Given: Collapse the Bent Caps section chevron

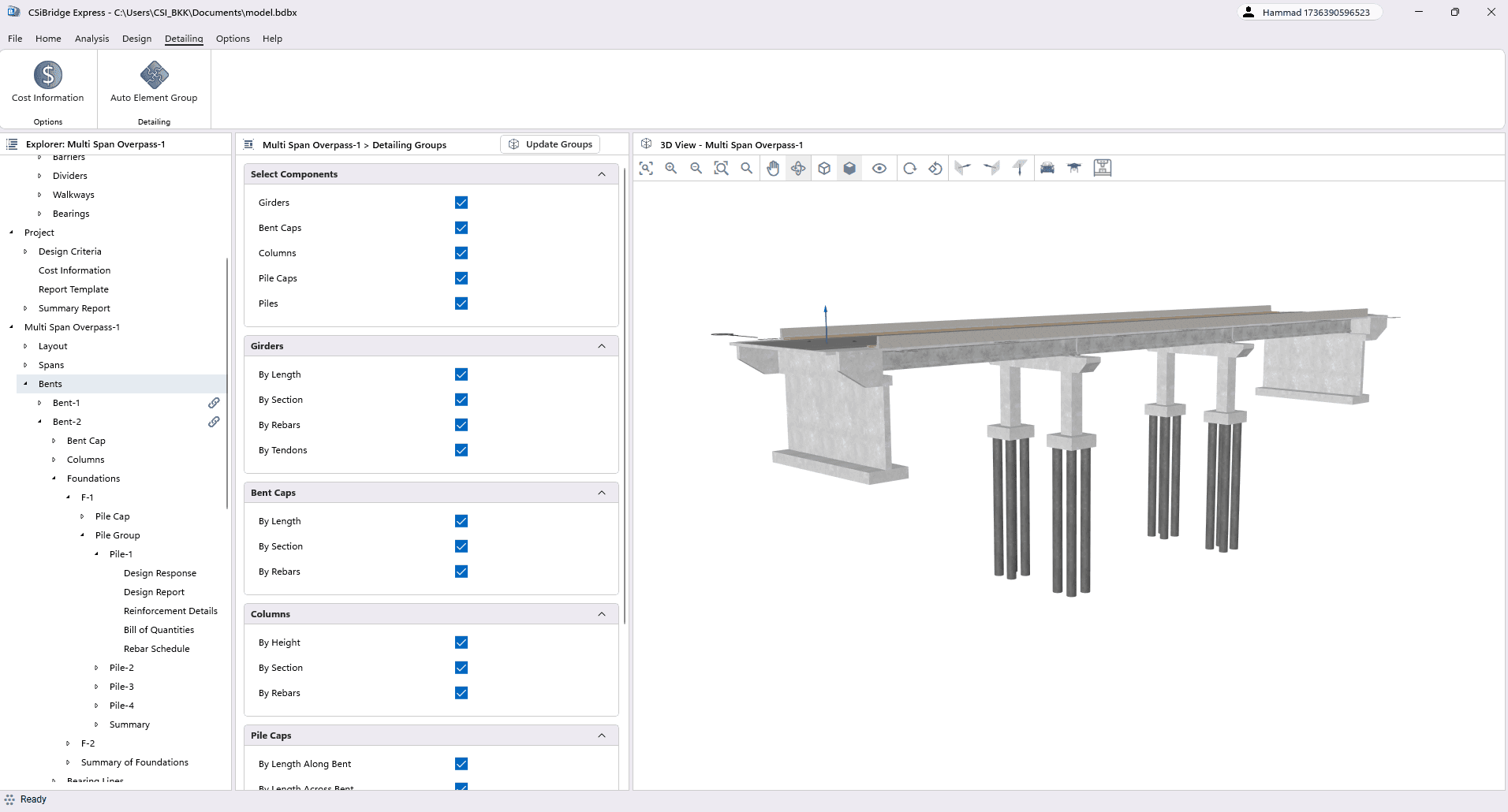Looking at the screenshot, I should pos(602,493).
